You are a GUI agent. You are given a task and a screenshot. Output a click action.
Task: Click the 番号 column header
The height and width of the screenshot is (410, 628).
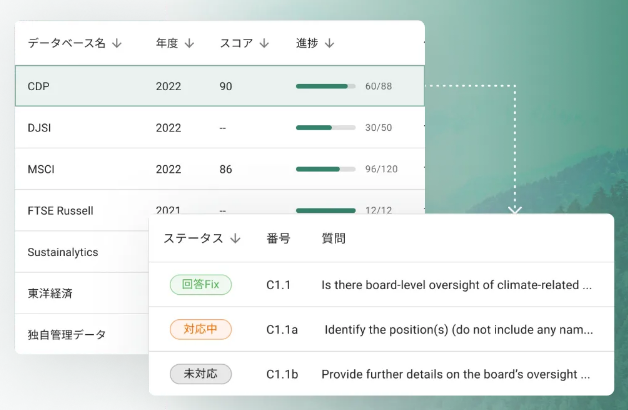[278, 239]
